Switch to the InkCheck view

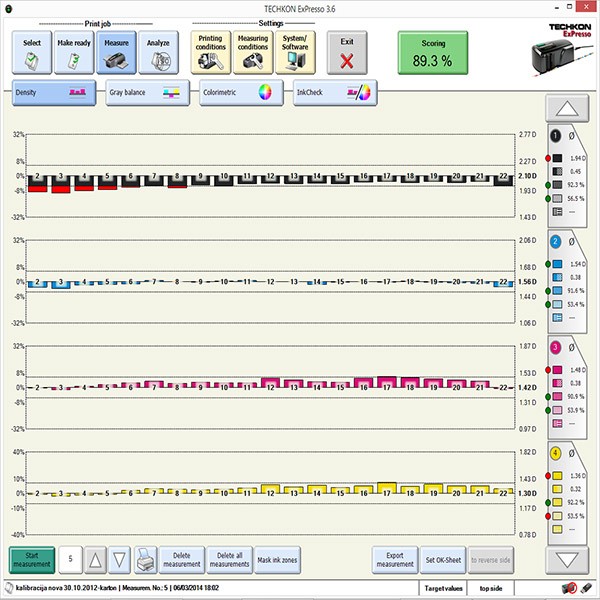pos(335,93)
